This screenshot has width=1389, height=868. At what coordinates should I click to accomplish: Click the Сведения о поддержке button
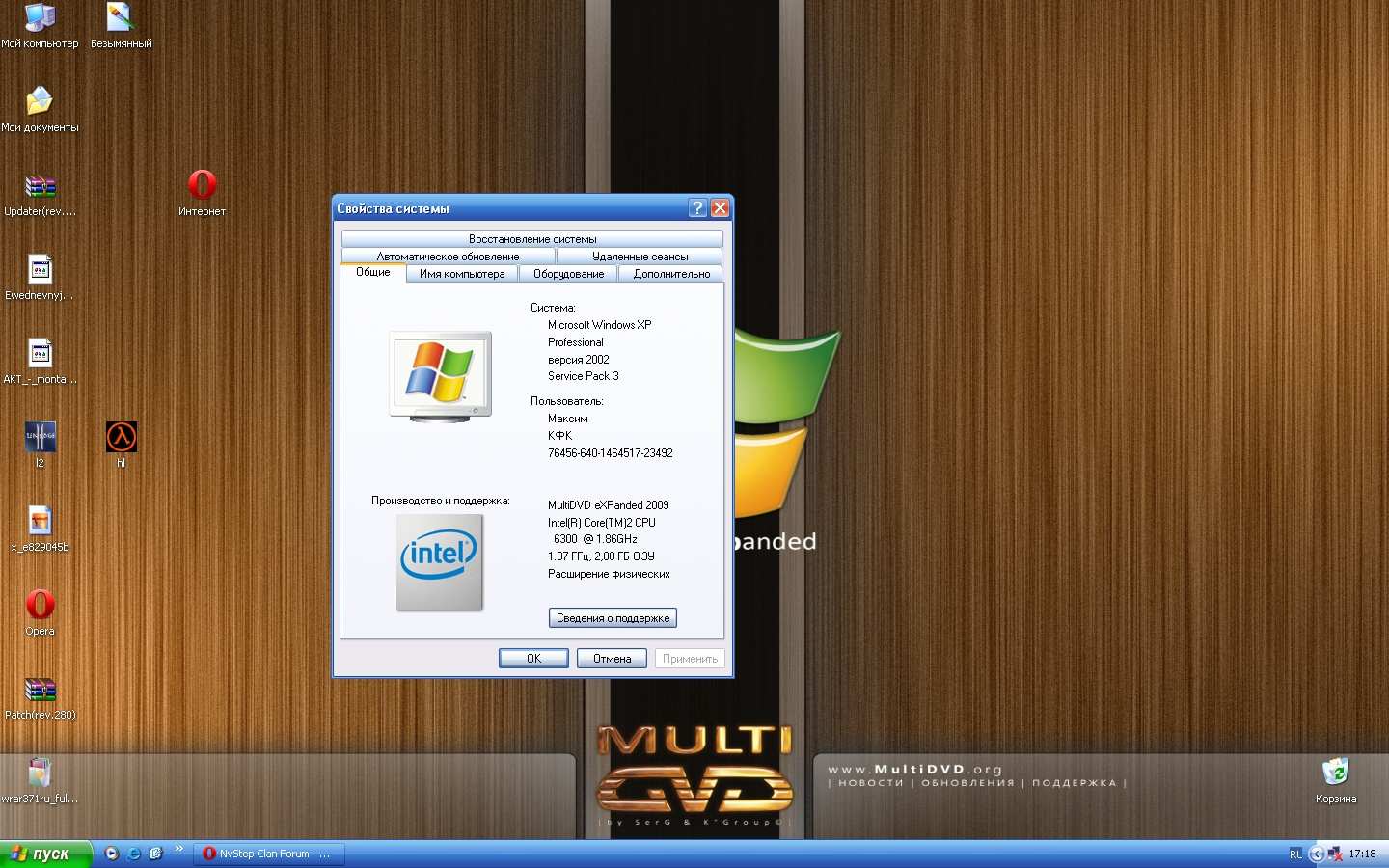(x=613, y=618)
